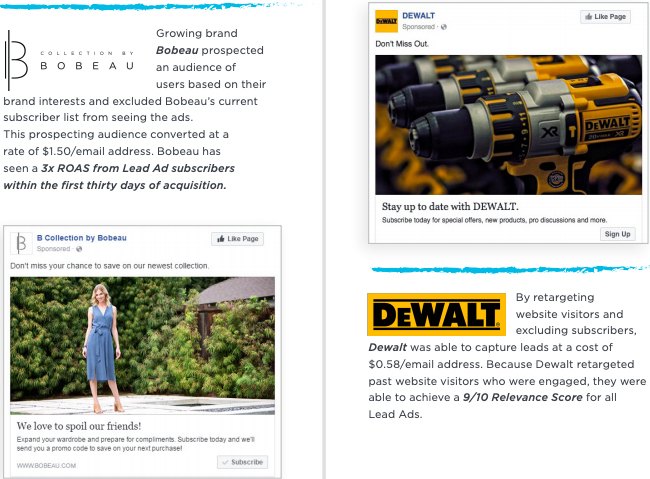Open the B Collection by Bobeau link
This screenshot has width=650, height=479.
(x=82, y=238)
